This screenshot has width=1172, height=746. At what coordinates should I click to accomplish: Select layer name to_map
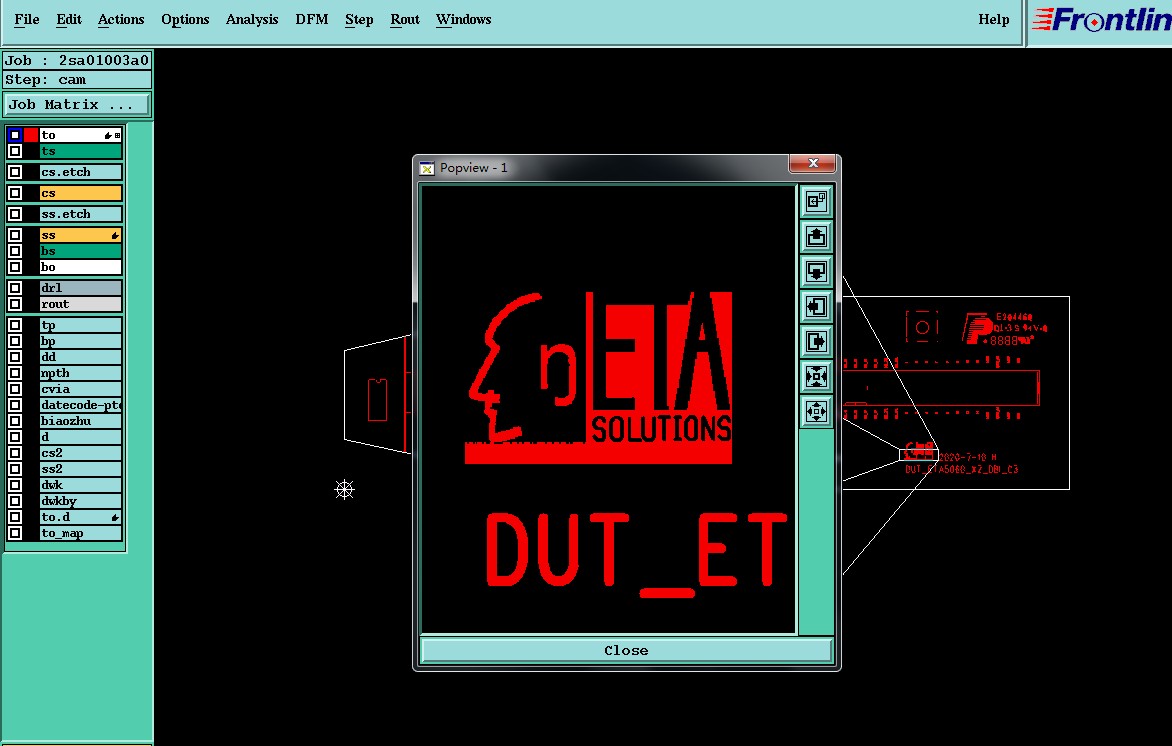pos(81,533)
